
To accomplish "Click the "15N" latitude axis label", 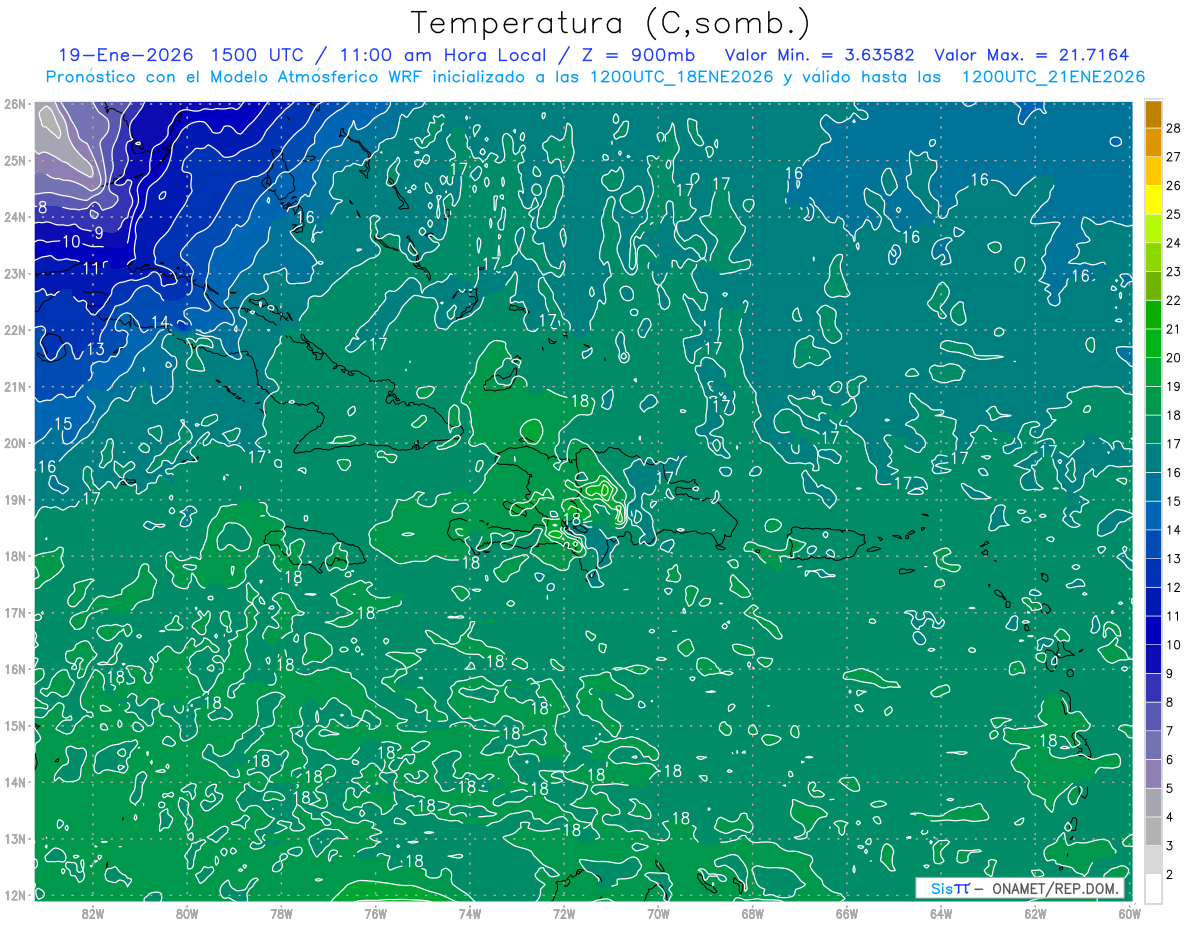I will point(14,725).
